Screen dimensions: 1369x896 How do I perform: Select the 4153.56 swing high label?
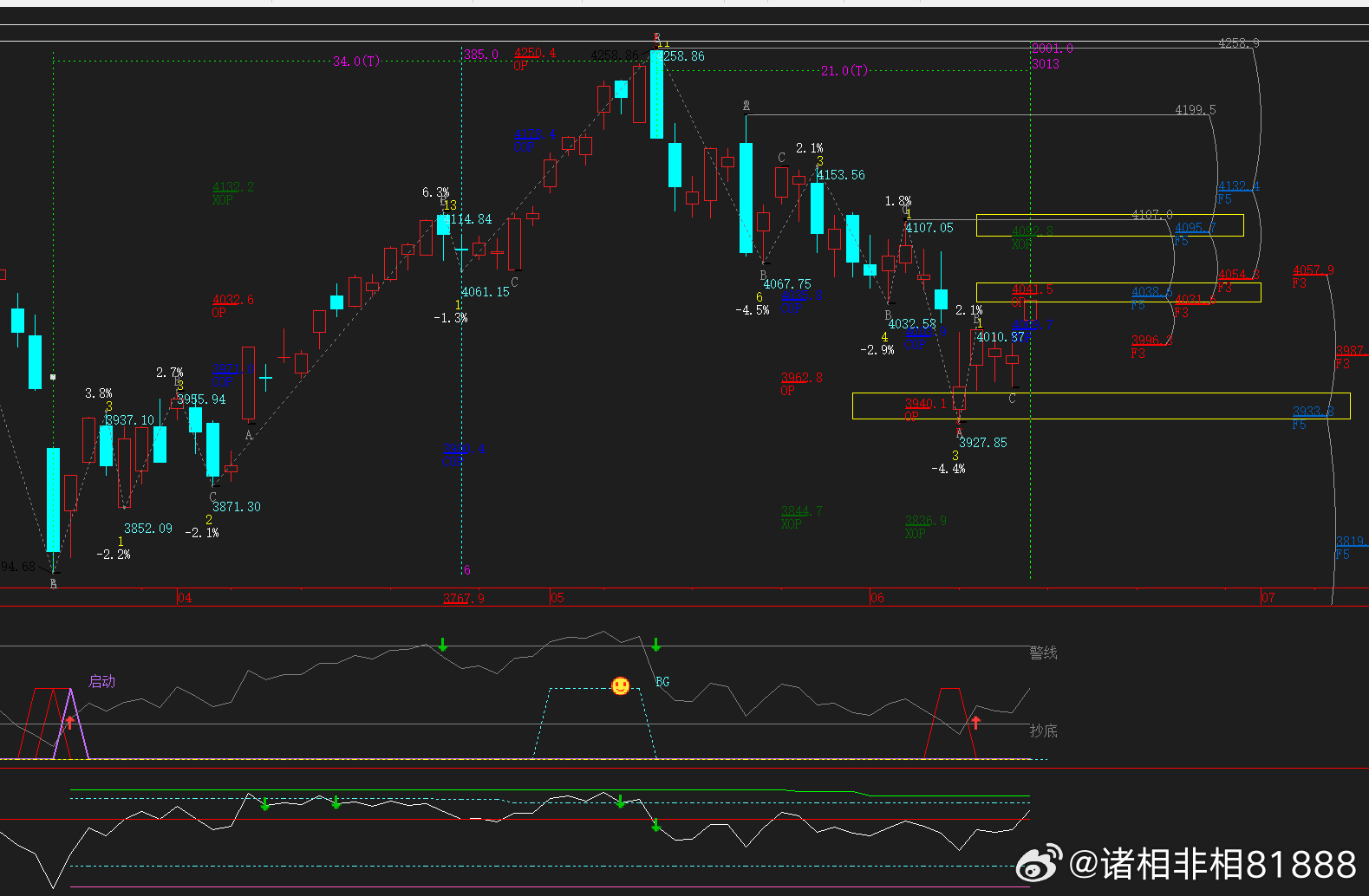pyautogui.click(x=841, y=175)
